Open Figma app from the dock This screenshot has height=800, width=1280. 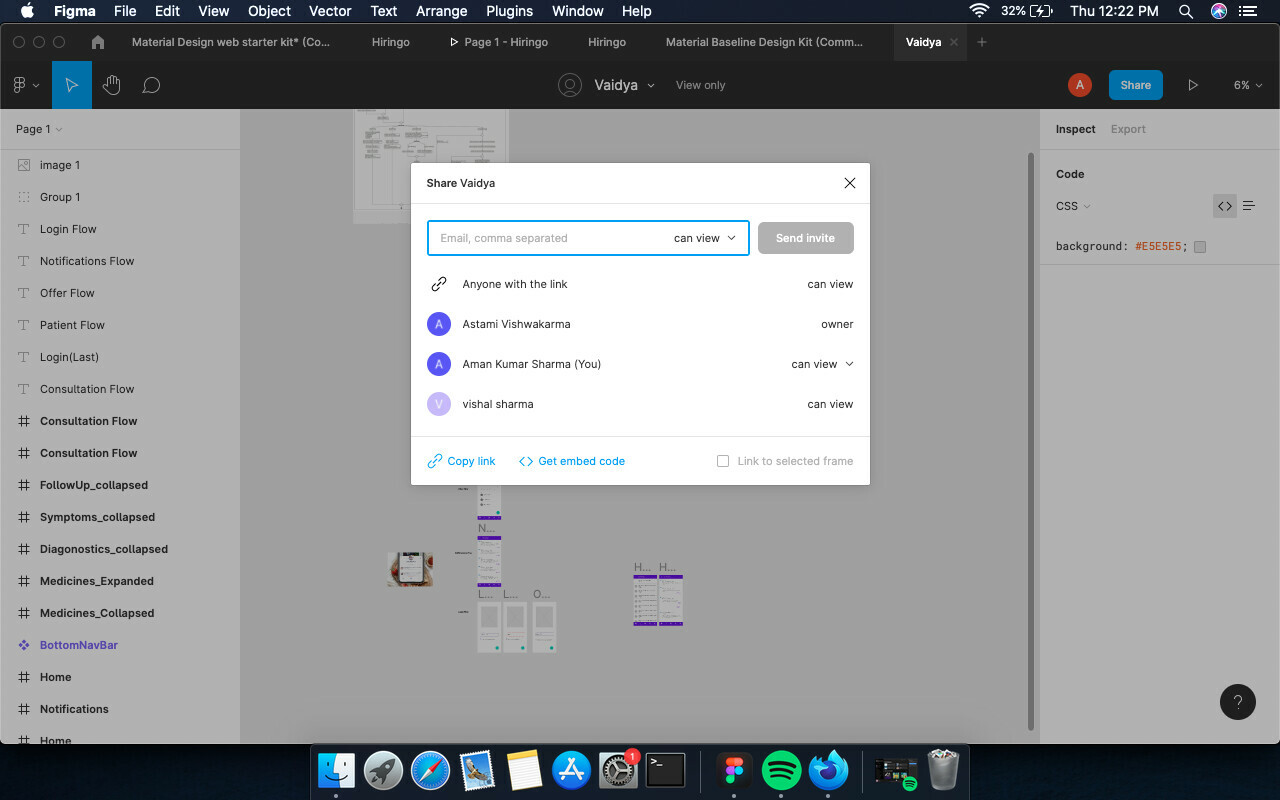tap(734, 770)
